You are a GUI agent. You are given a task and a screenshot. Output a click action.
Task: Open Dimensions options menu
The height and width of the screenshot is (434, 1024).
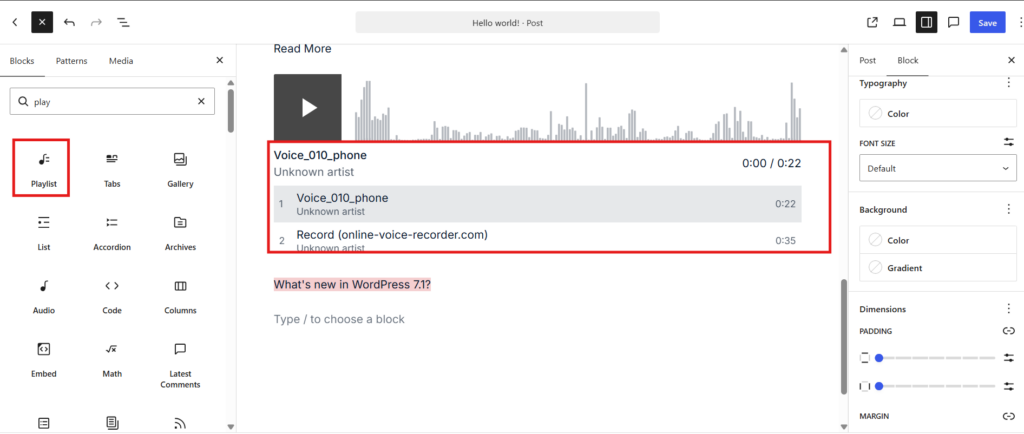click(x=1008, y=309)
